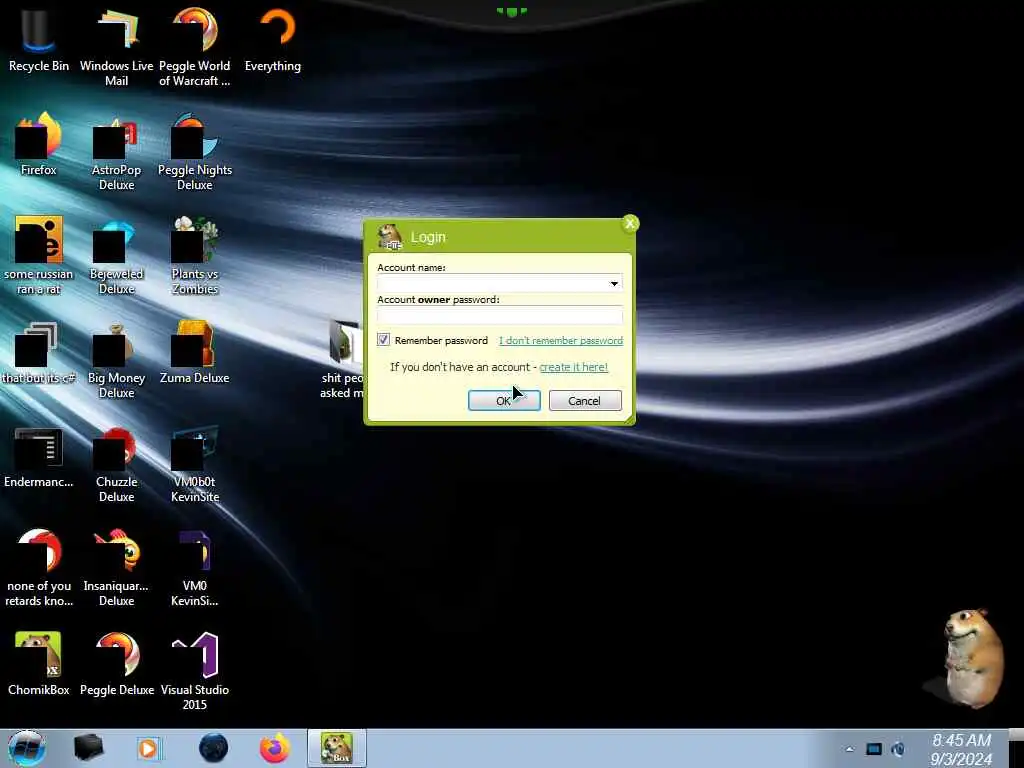This screenshot has height=768, width=1024.
Task: Click the green tab at top of screen
Action: [512, 10]
